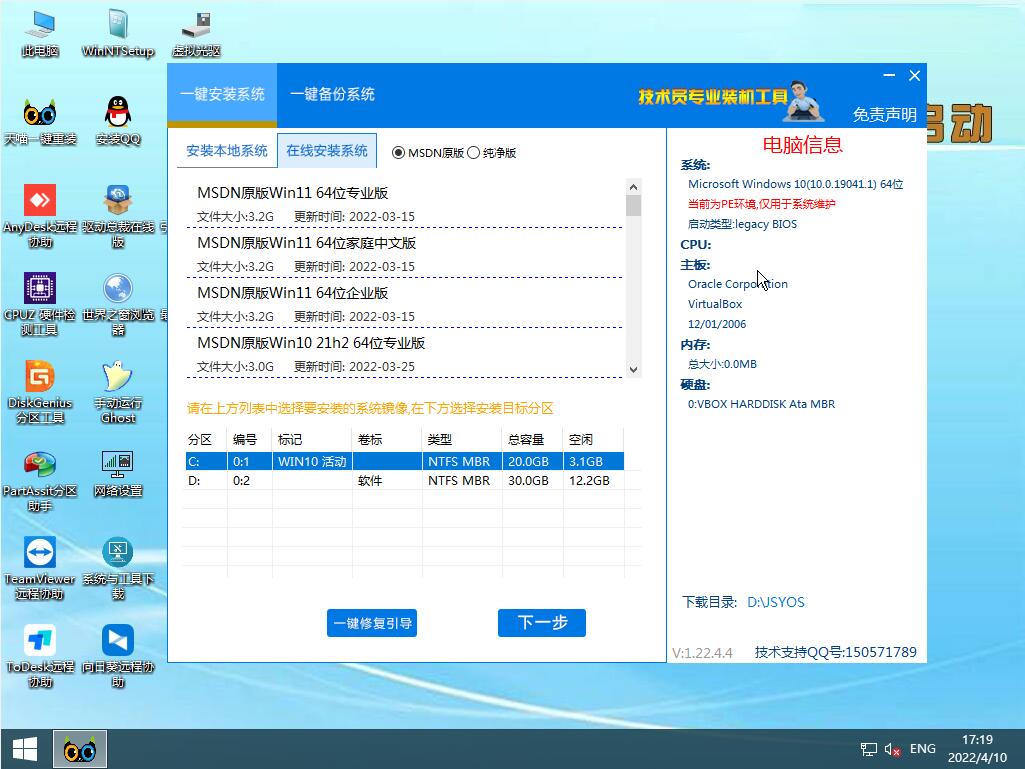Click the 卷标 column header
The width and height of the screenshot is (1025, 769).
(x=387, y=439)
